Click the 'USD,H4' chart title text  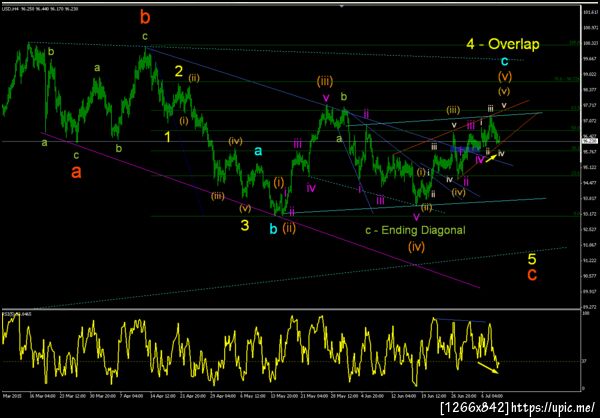9,8
